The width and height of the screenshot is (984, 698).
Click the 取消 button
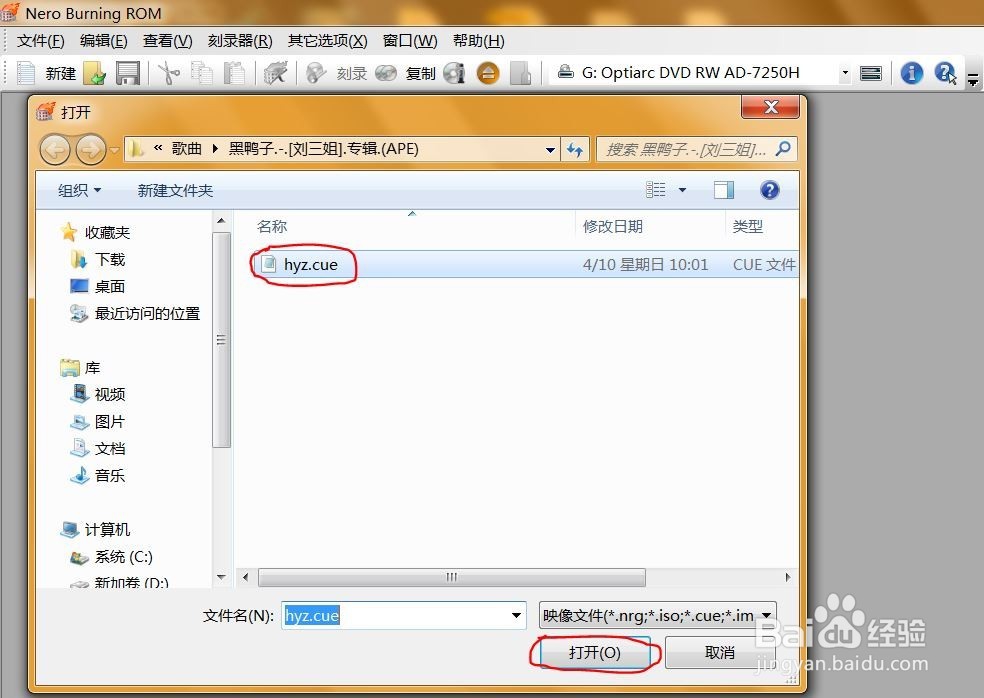[719, 653]
